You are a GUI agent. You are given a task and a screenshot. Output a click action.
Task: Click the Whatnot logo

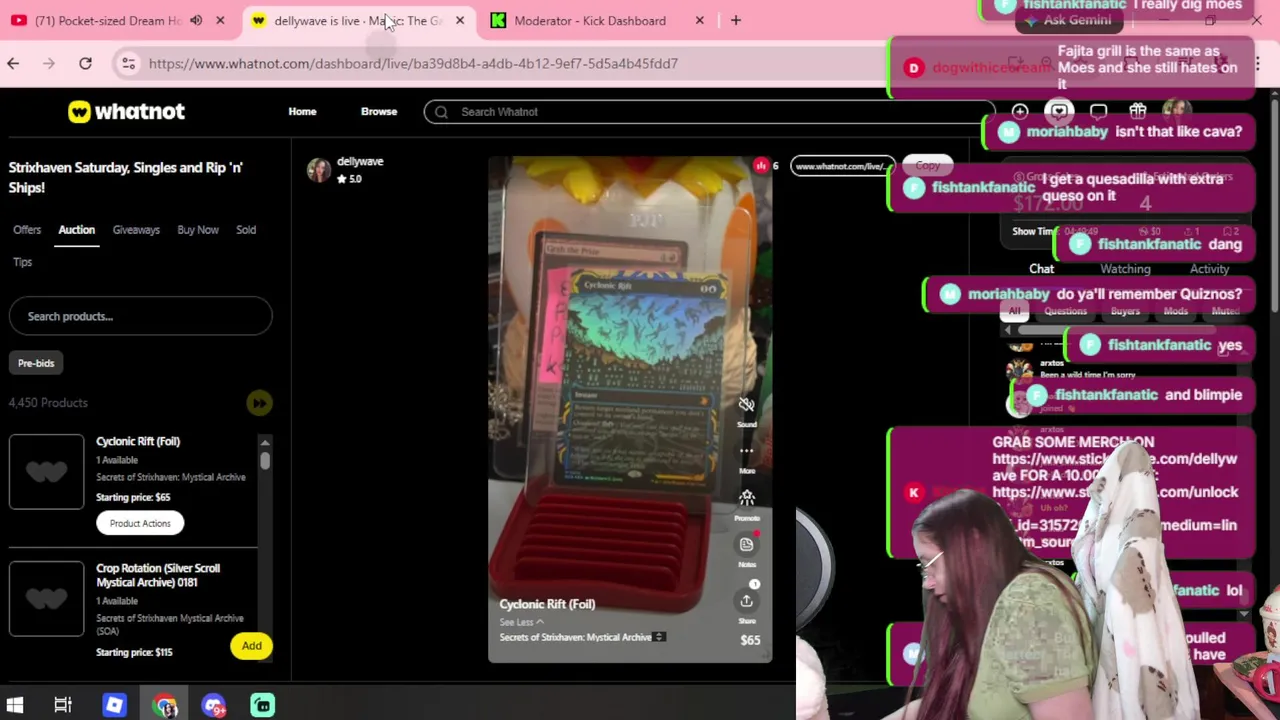[126, 111]
